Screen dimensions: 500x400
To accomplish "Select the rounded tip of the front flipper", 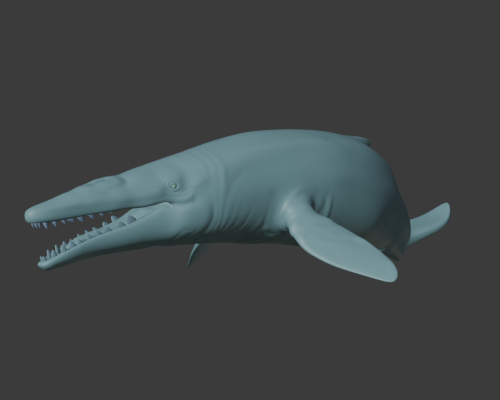I will pyautogui.click(x=387, y=272).
